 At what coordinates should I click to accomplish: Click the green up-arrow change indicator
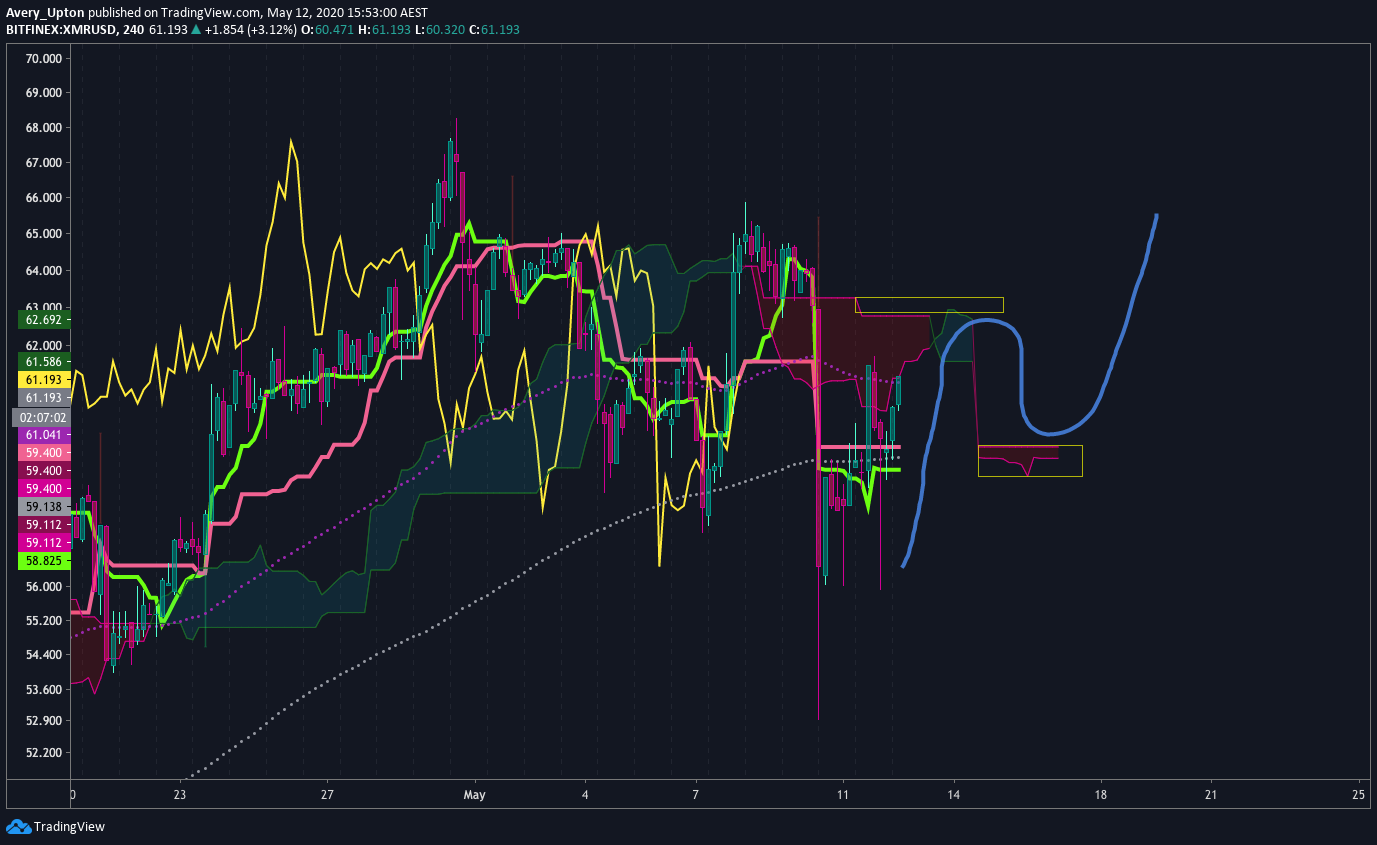coord(197,30)
